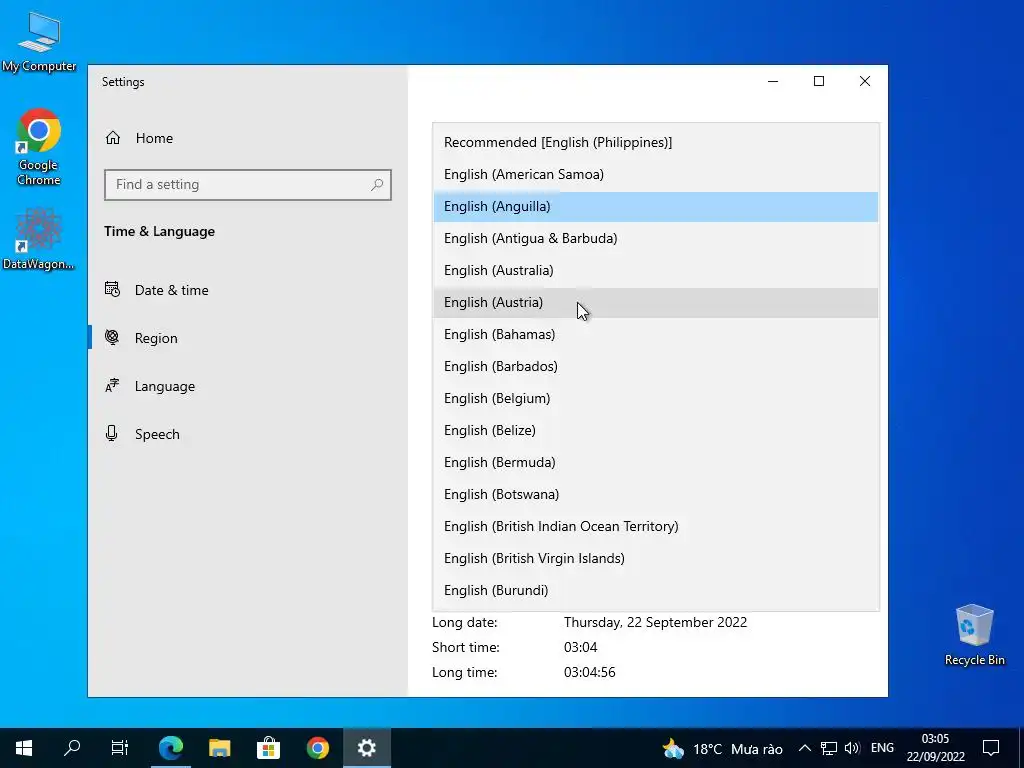The height and width of the screenshot is (768, 1024).
Task: Select the Google Chrome desktop shortcut
Action: coord(39,148)
